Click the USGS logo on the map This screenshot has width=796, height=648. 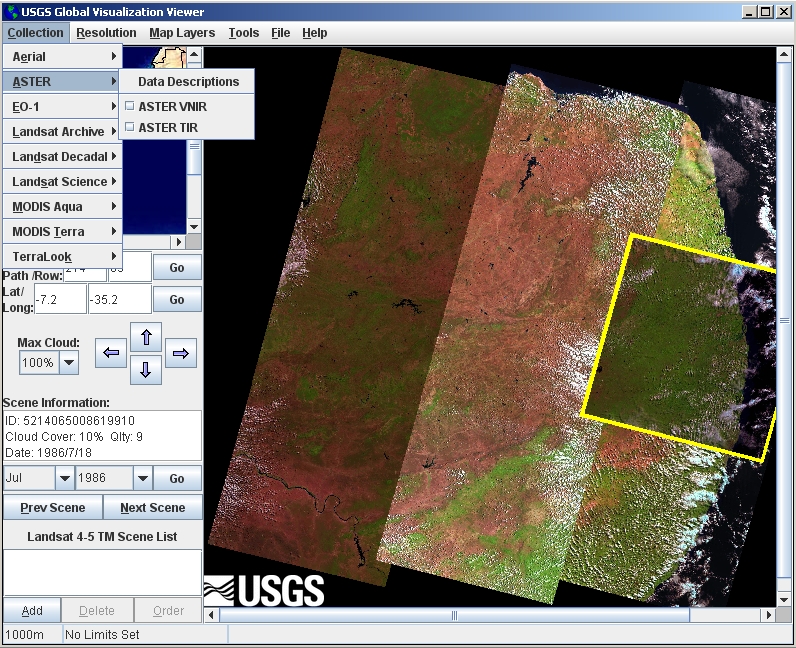[264, 591]
